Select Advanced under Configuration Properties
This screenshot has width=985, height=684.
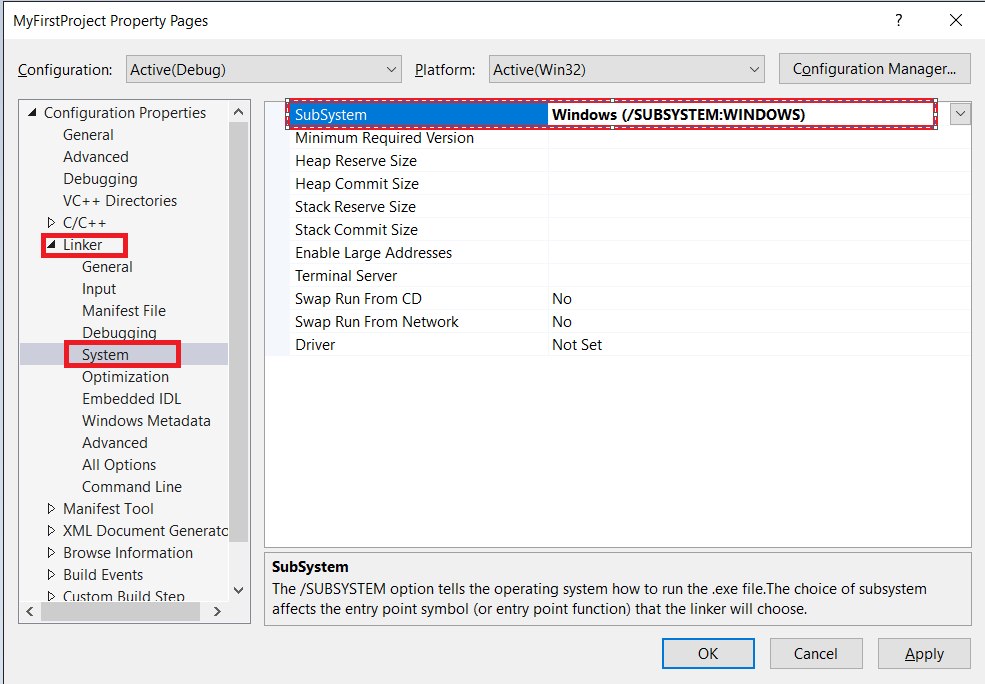click(x=95, y=157)
